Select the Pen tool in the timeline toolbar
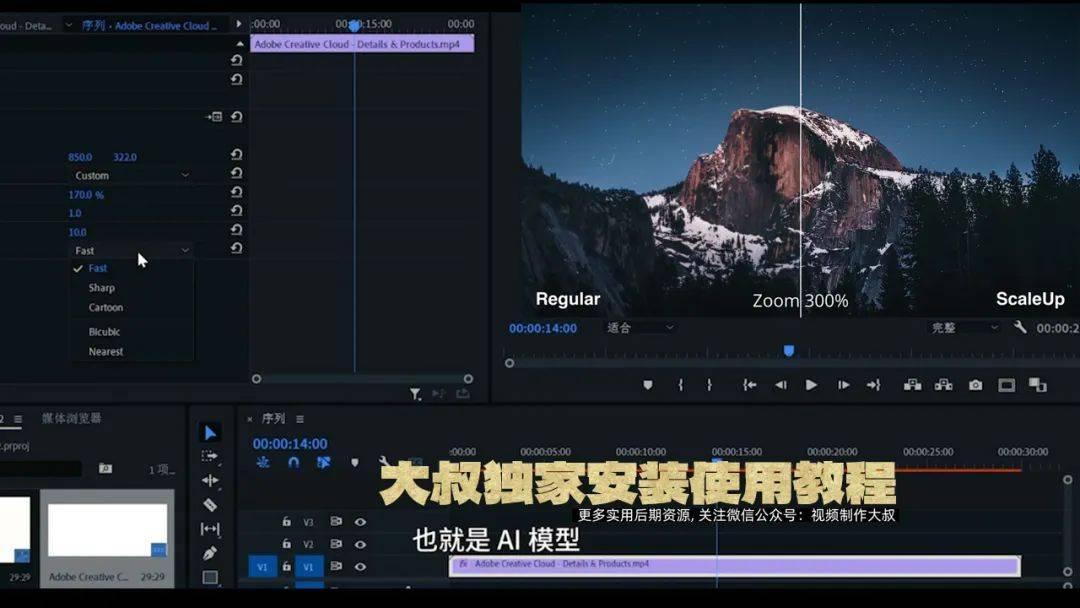 click(x=210, y=552)
